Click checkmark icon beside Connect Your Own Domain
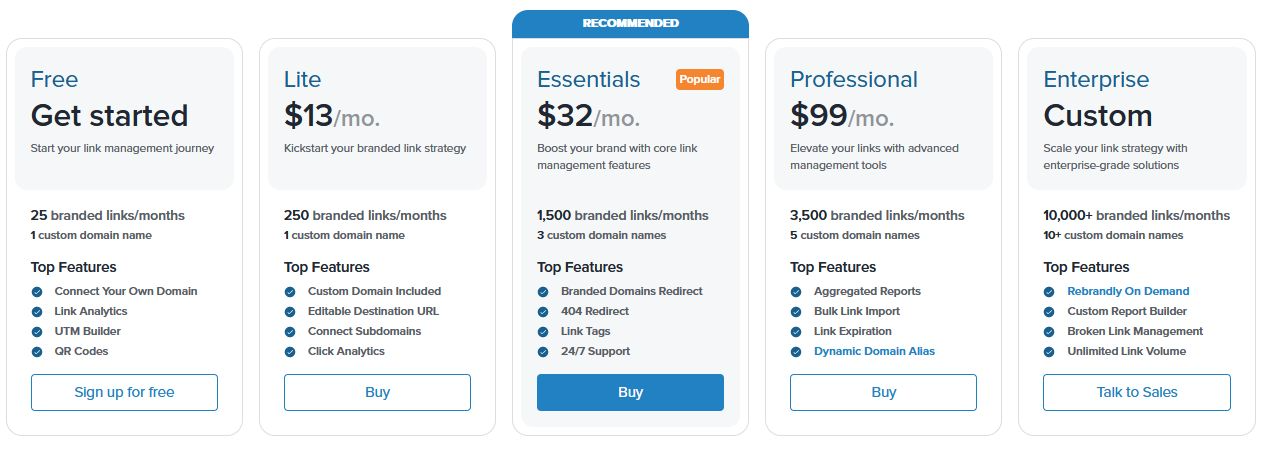The image size is (1261, 453). [x=37, y=292]
